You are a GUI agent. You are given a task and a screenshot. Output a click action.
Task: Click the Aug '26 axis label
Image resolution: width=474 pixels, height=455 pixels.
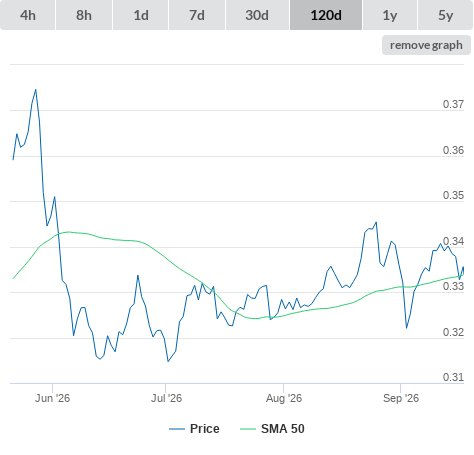coord(284,398)
